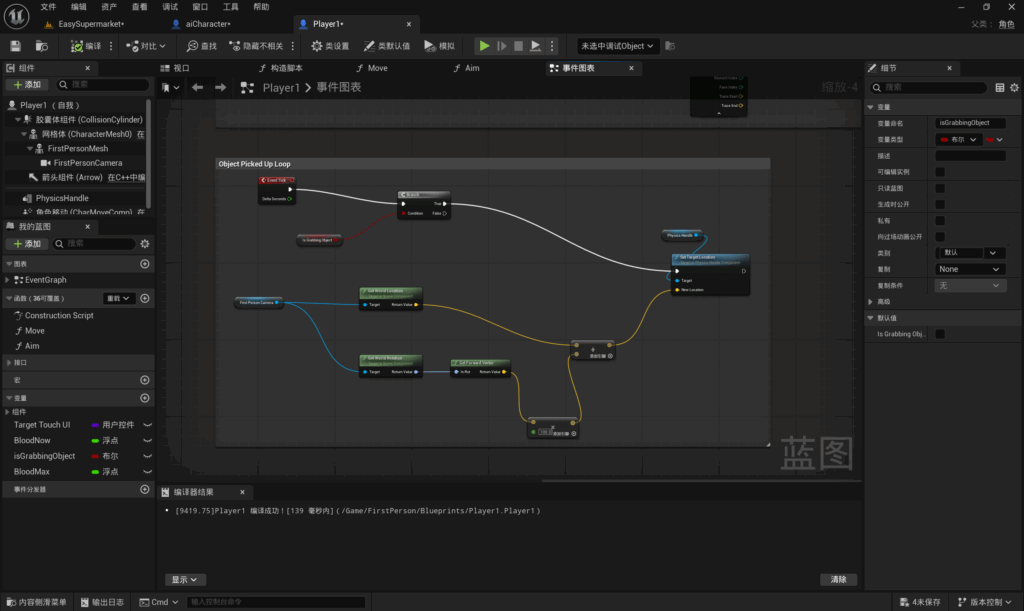Viewport: 1024px width, 611px height.
Task: Toggle visibility eye for BloodMax variable
Action: click(148, 472)
